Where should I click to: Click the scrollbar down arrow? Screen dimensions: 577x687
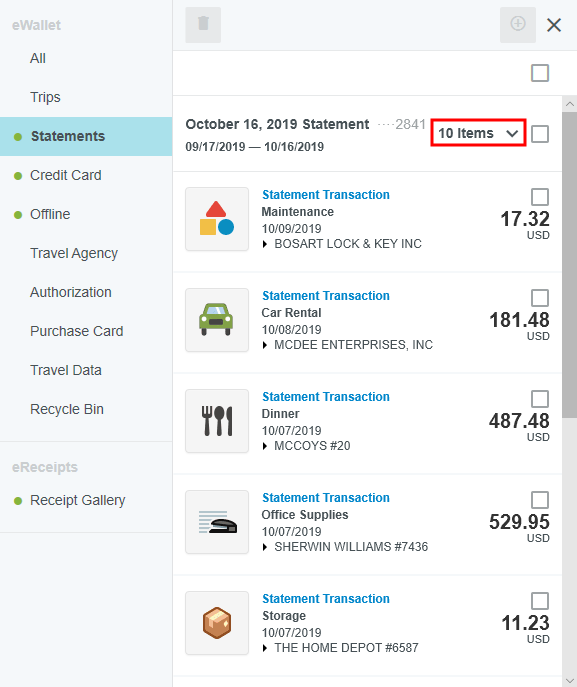(570, 680)
